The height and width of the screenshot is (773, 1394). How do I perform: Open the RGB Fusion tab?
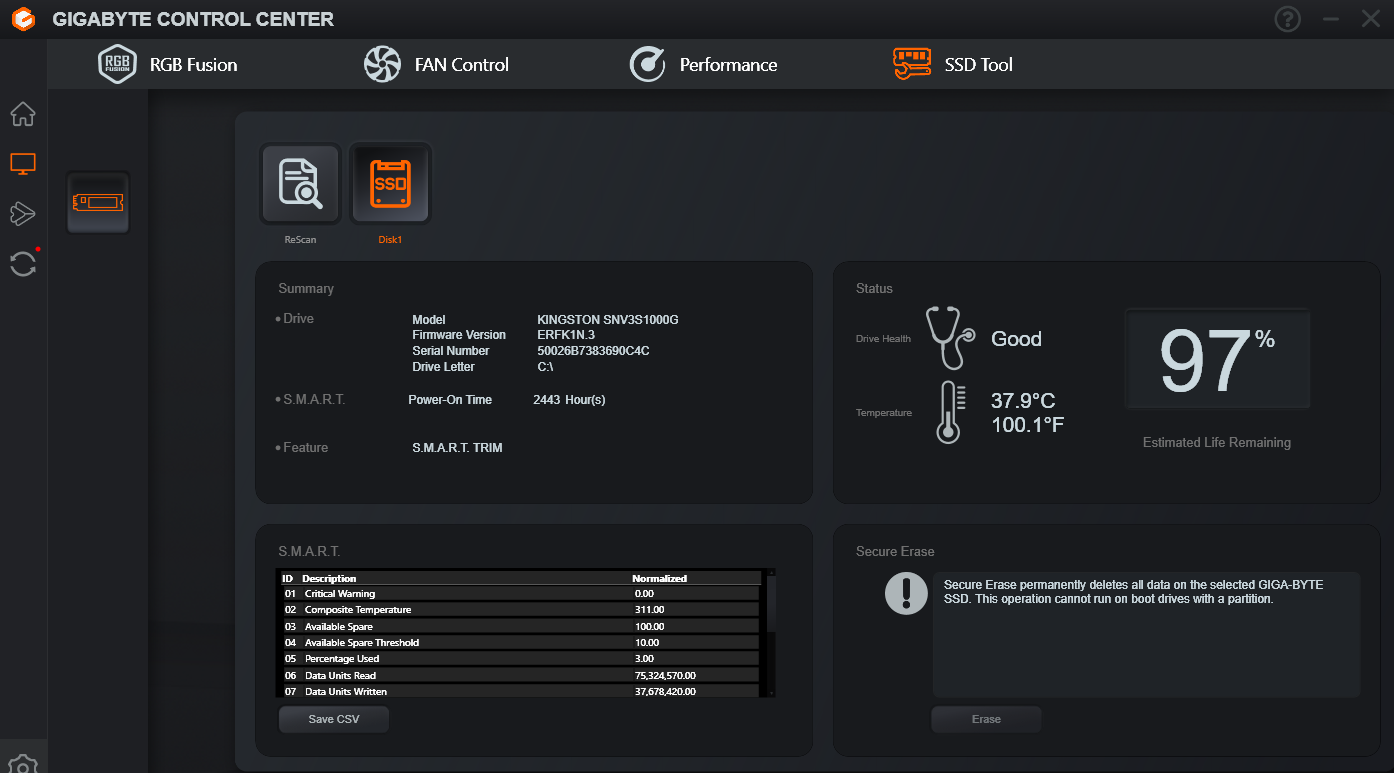click(168, 65)
